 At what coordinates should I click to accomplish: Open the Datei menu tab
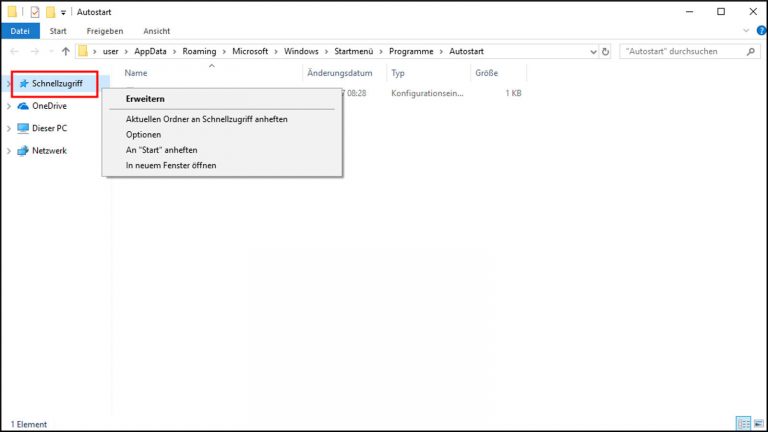click(20, 31)
